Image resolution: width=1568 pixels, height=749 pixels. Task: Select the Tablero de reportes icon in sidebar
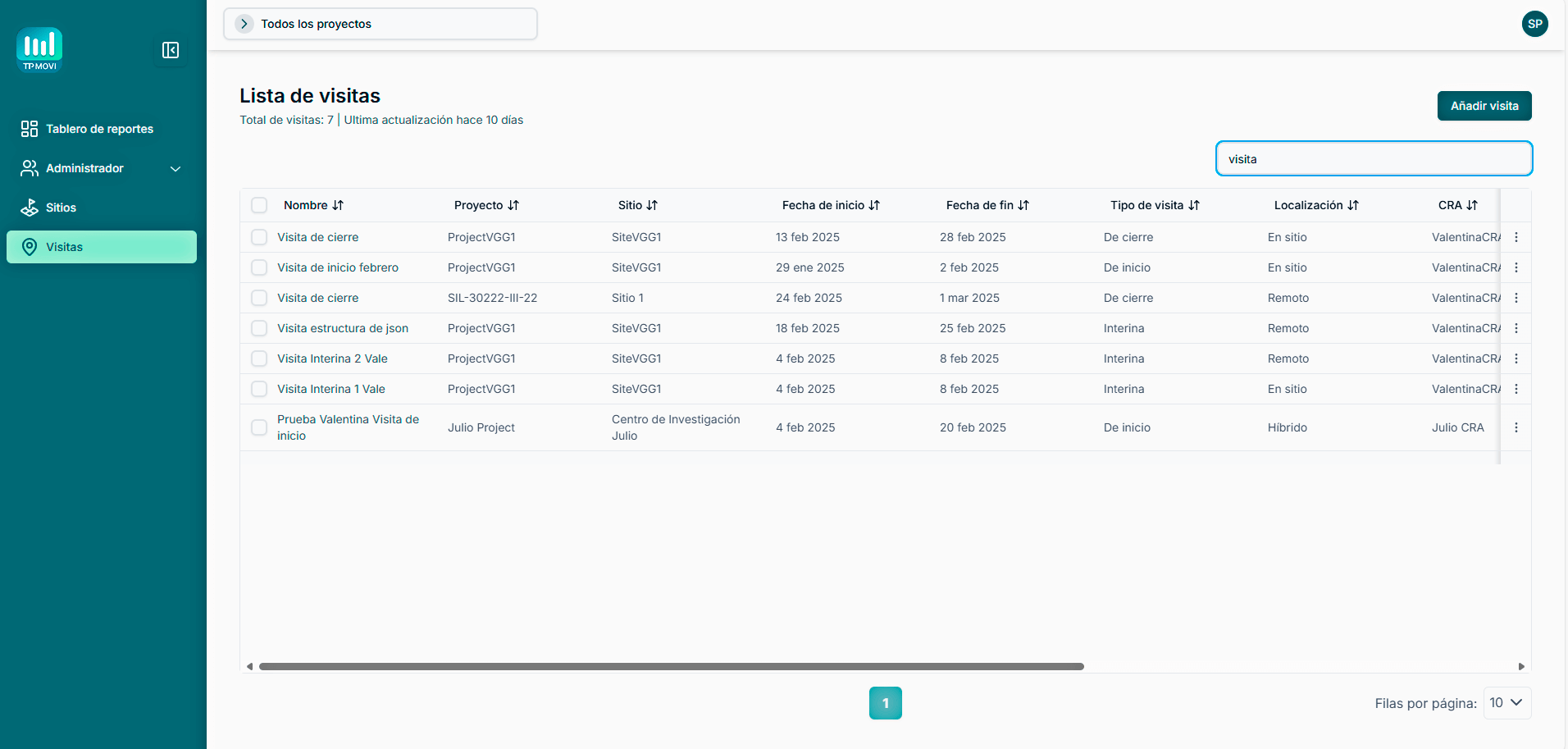pos(30,129)
